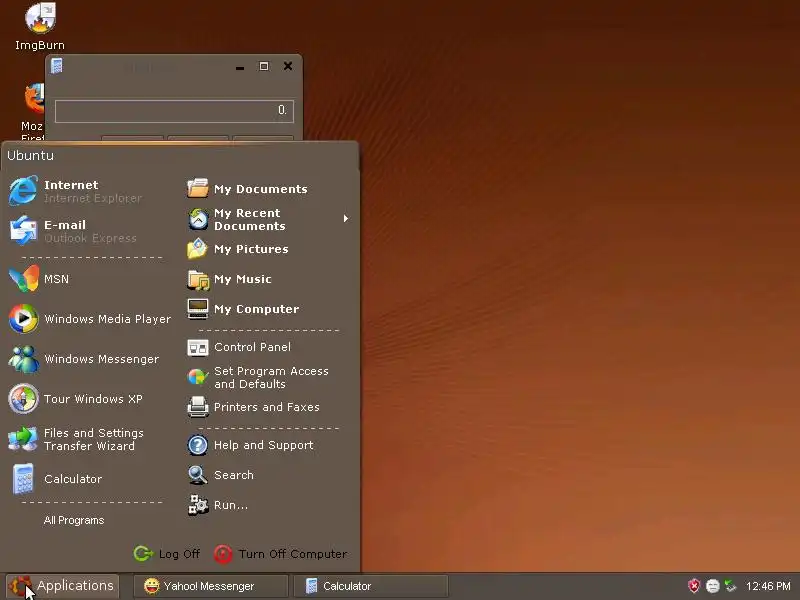
Task: Click the Ubuntu user name header
Action: (x=30, y=155)
